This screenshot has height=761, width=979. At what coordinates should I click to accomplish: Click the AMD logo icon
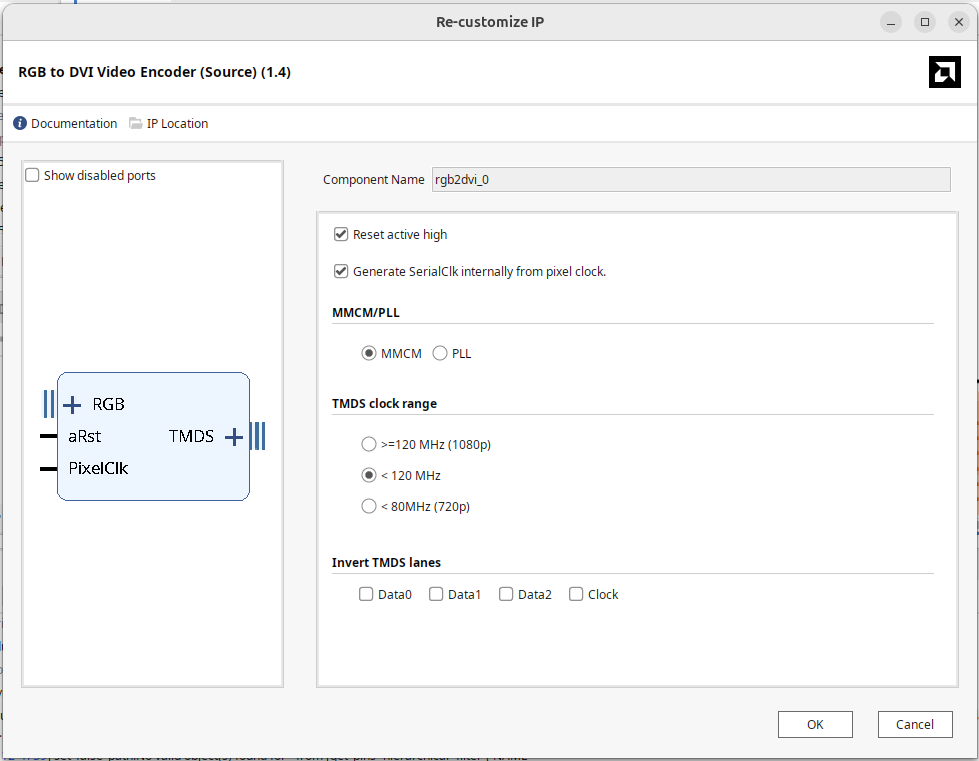pos(944,72)
